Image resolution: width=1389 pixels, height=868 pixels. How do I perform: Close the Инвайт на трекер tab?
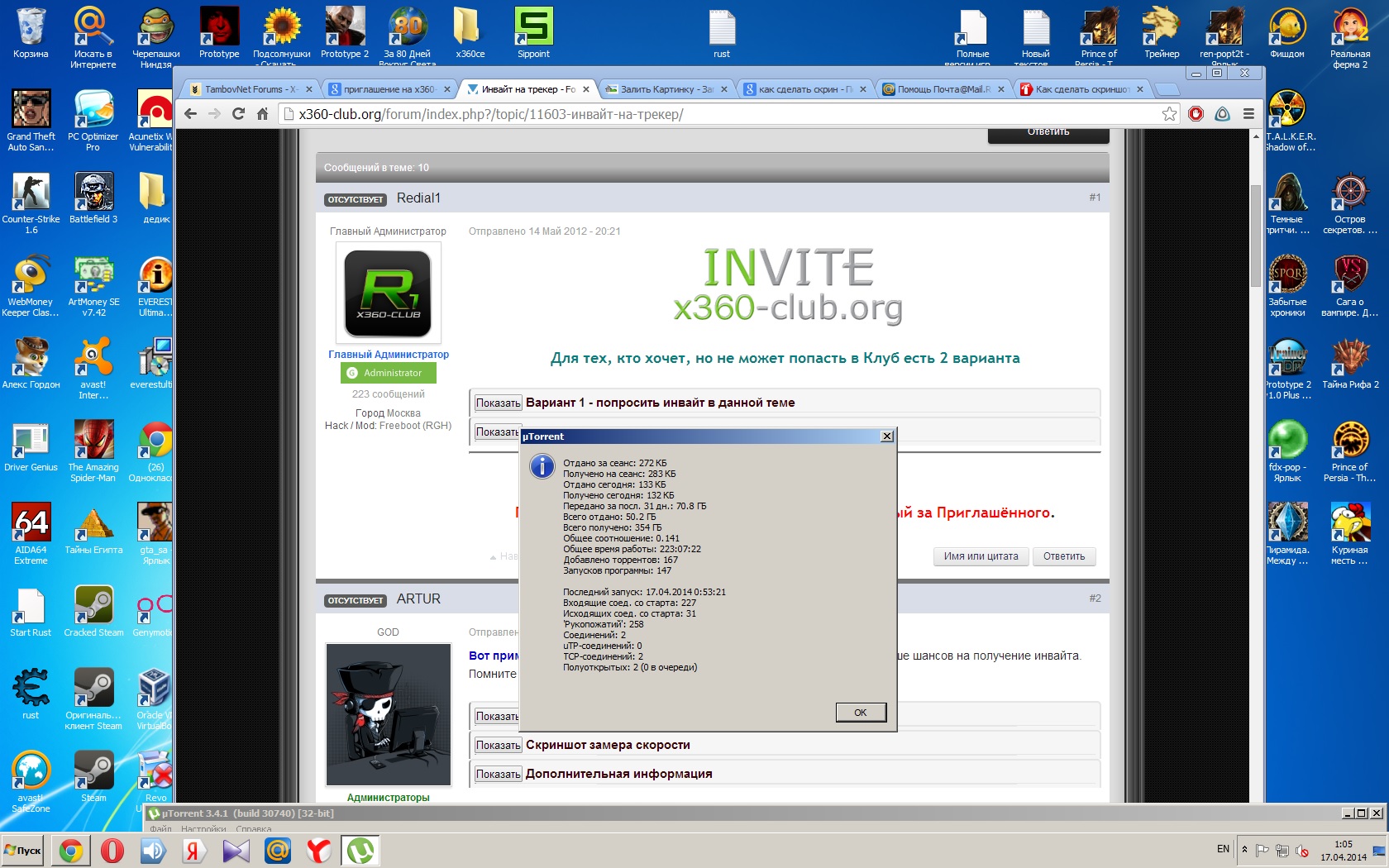pos(586,89)
